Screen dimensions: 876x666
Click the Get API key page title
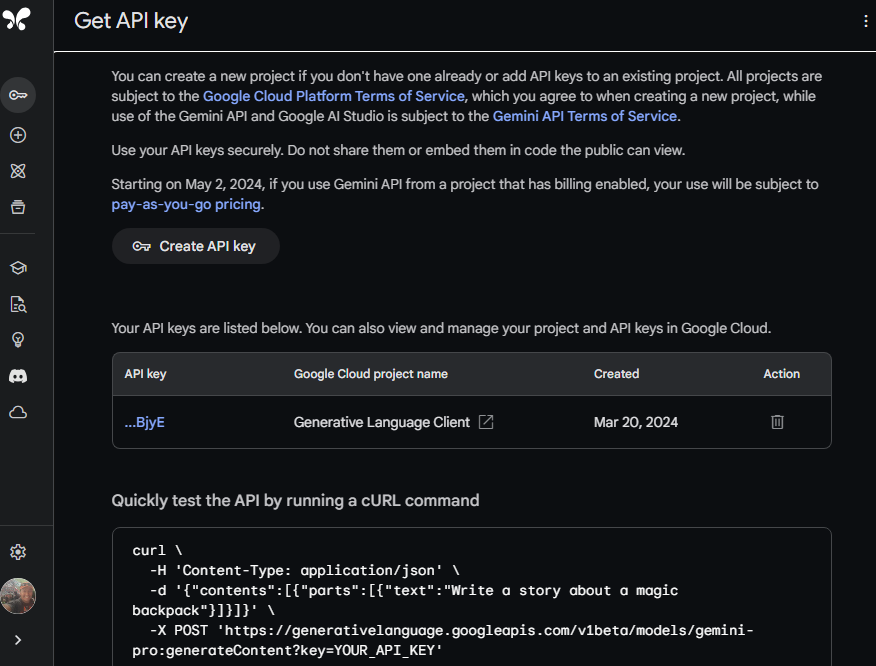click(x=131, y=21)
